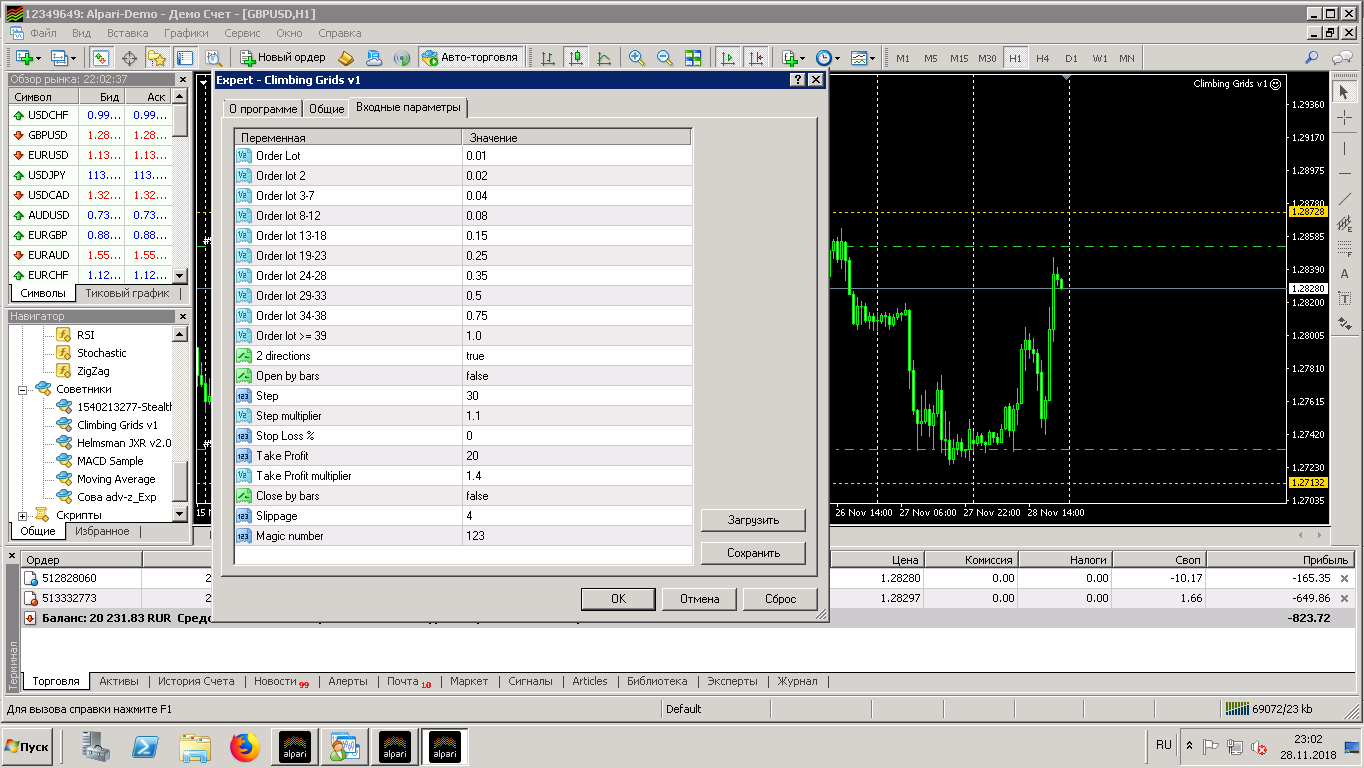The height and width of the screenshot is (768, 1364).
Task: Toggle the chart auto scroll button
Action: coord(728,58)
